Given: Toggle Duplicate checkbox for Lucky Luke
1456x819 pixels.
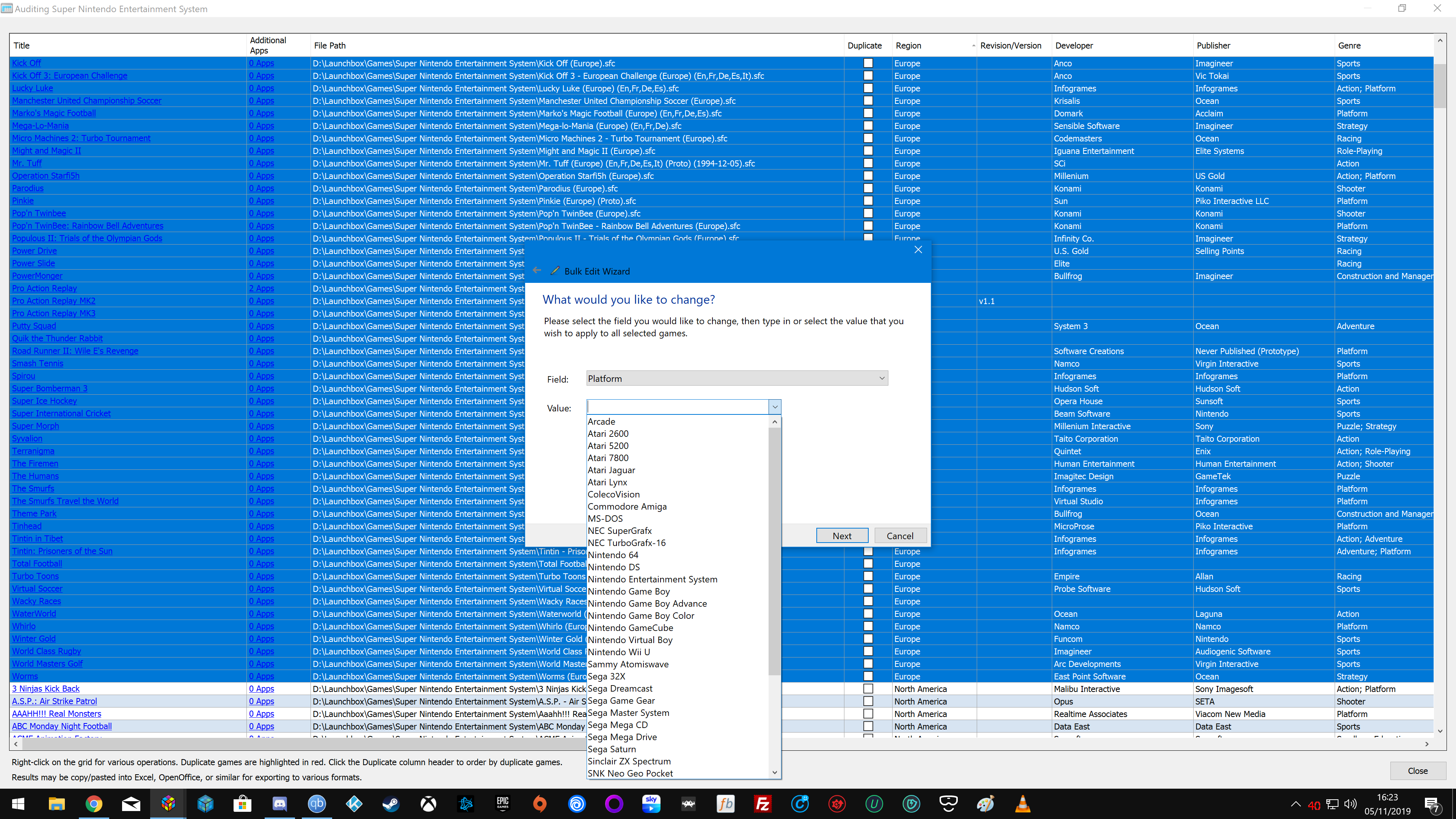Looking at the screenshot, I should pyautogui.click(x=868, y=88).
